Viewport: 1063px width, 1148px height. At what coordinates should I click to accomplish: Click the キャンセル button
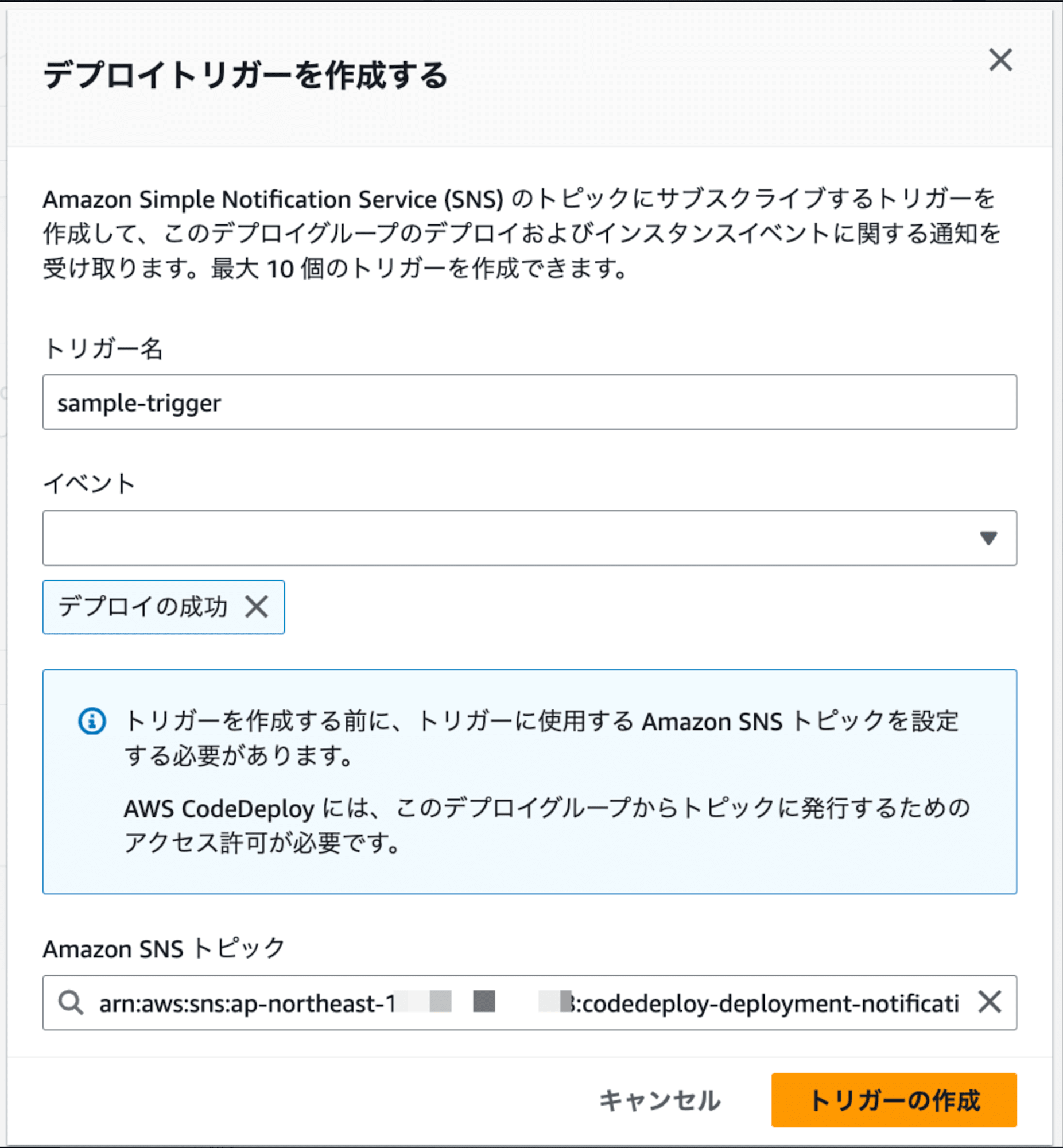[659, 1100]
